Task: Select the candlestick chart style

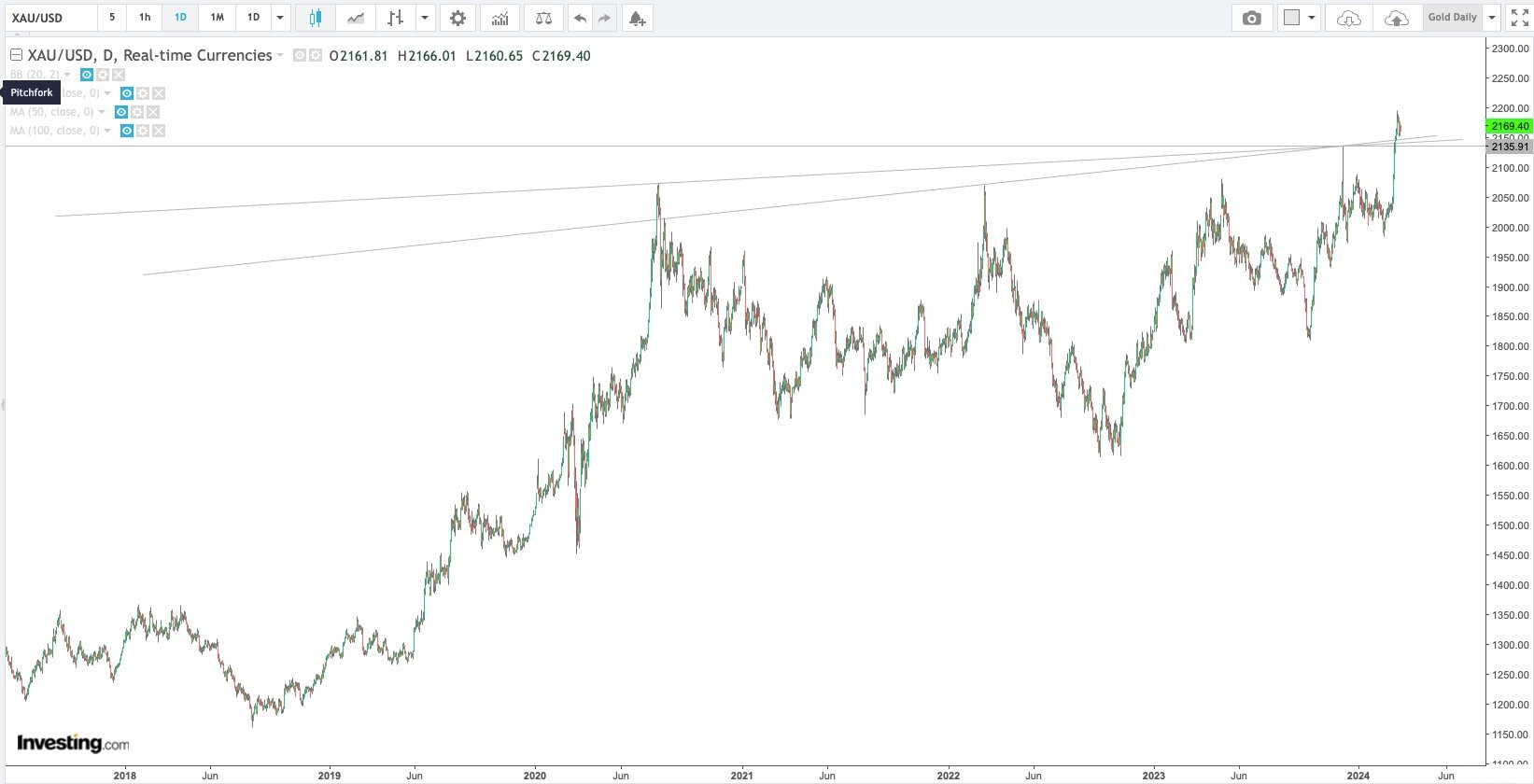Action: (x=315, y=18)
